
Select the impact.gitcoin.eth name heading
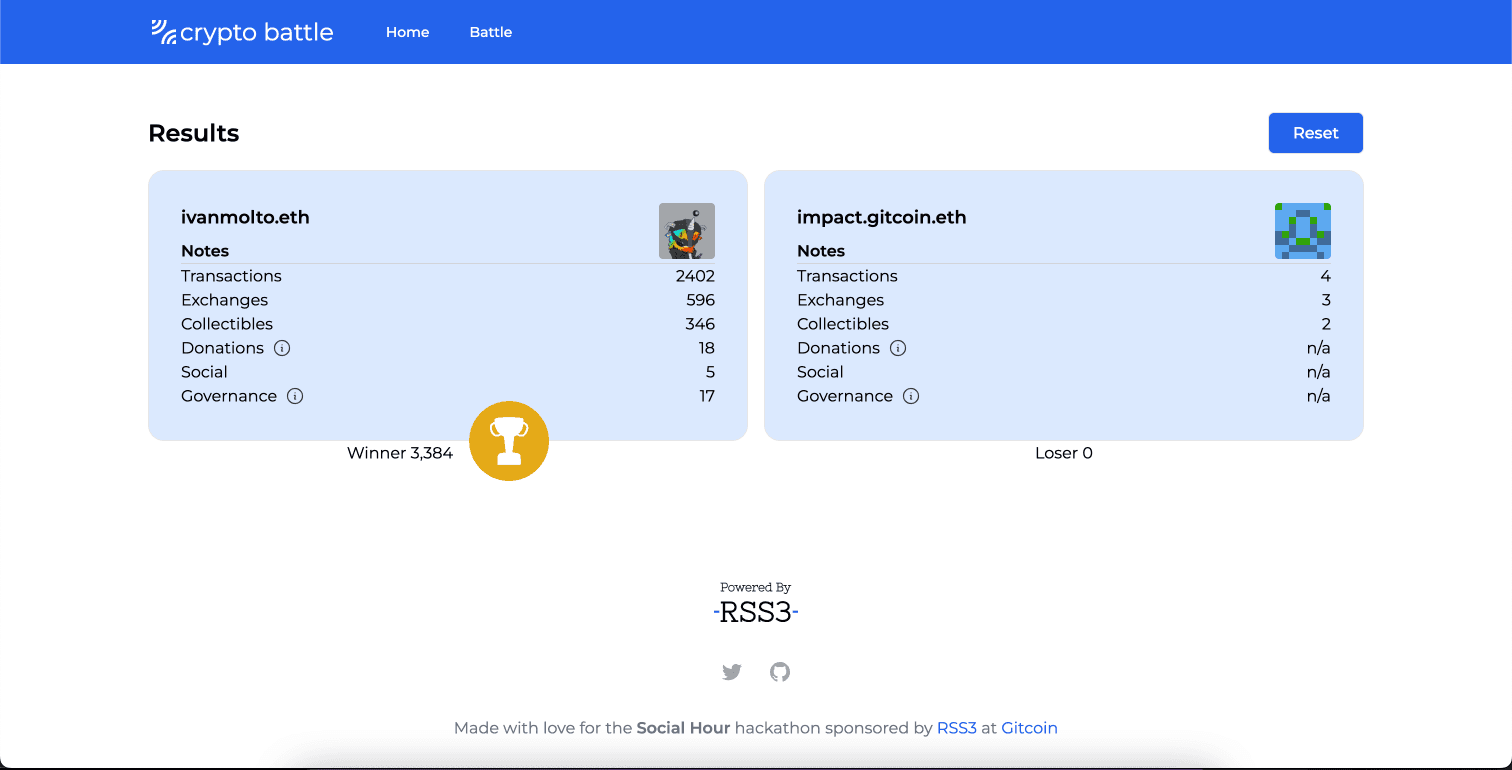click(x=882, y=217)
